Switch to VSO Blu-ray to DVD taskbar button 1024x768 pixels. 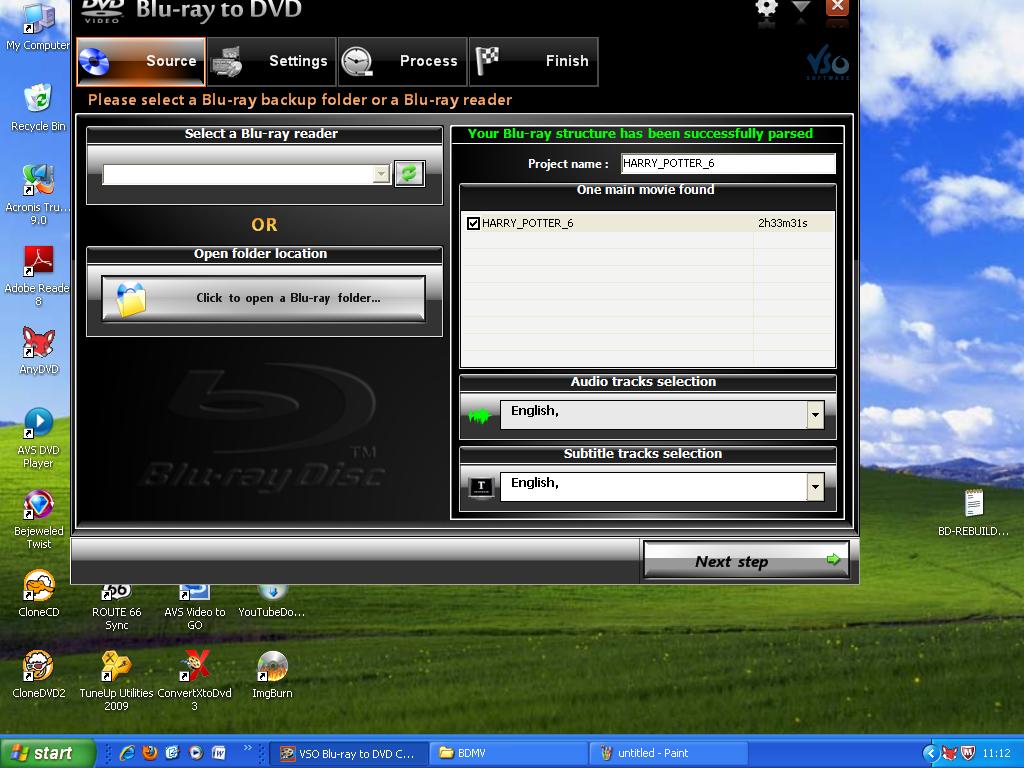350,754
